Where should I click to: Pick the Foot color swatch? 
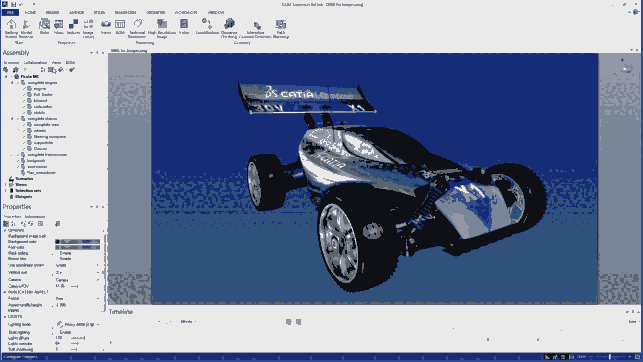[78, 247]
